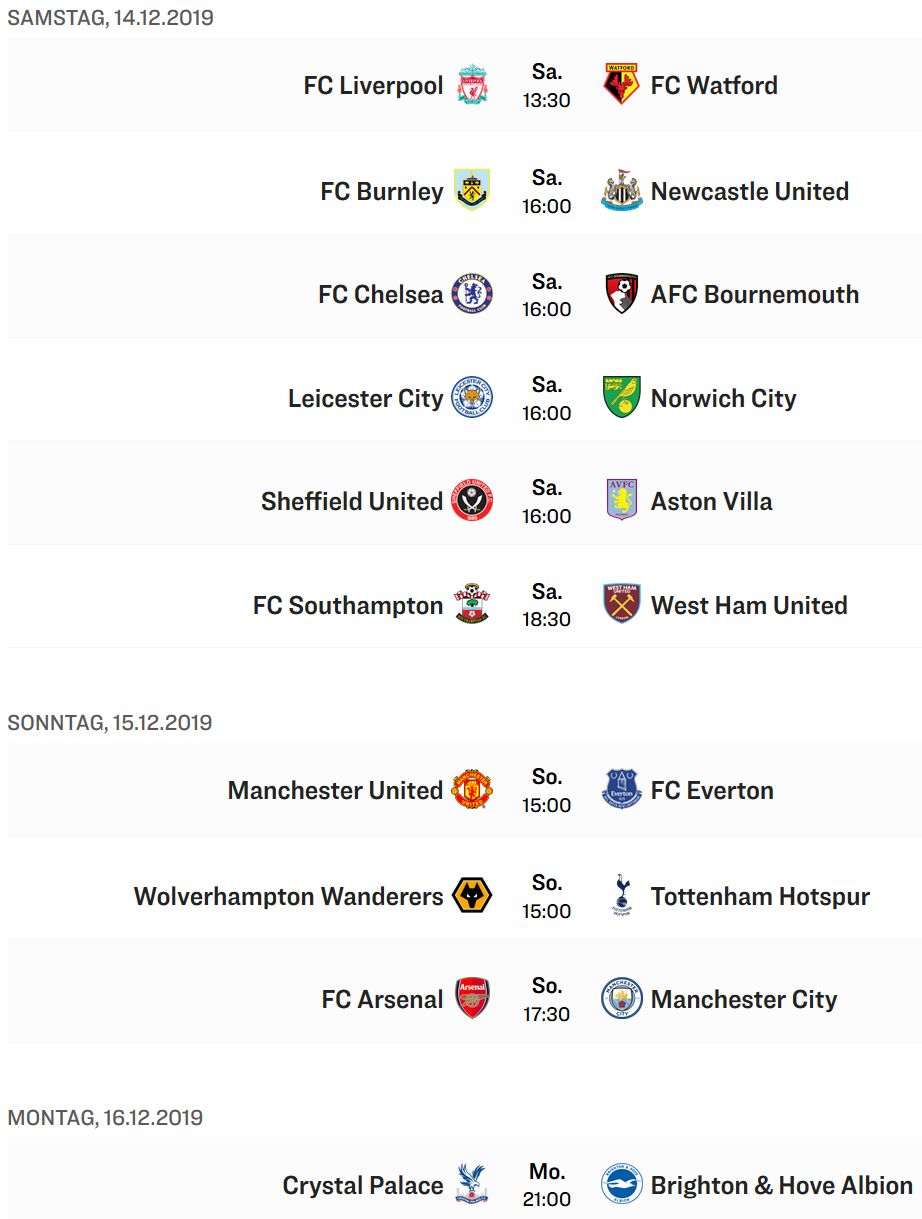Click the FC Southampton team name

click(x=348, y=605)
